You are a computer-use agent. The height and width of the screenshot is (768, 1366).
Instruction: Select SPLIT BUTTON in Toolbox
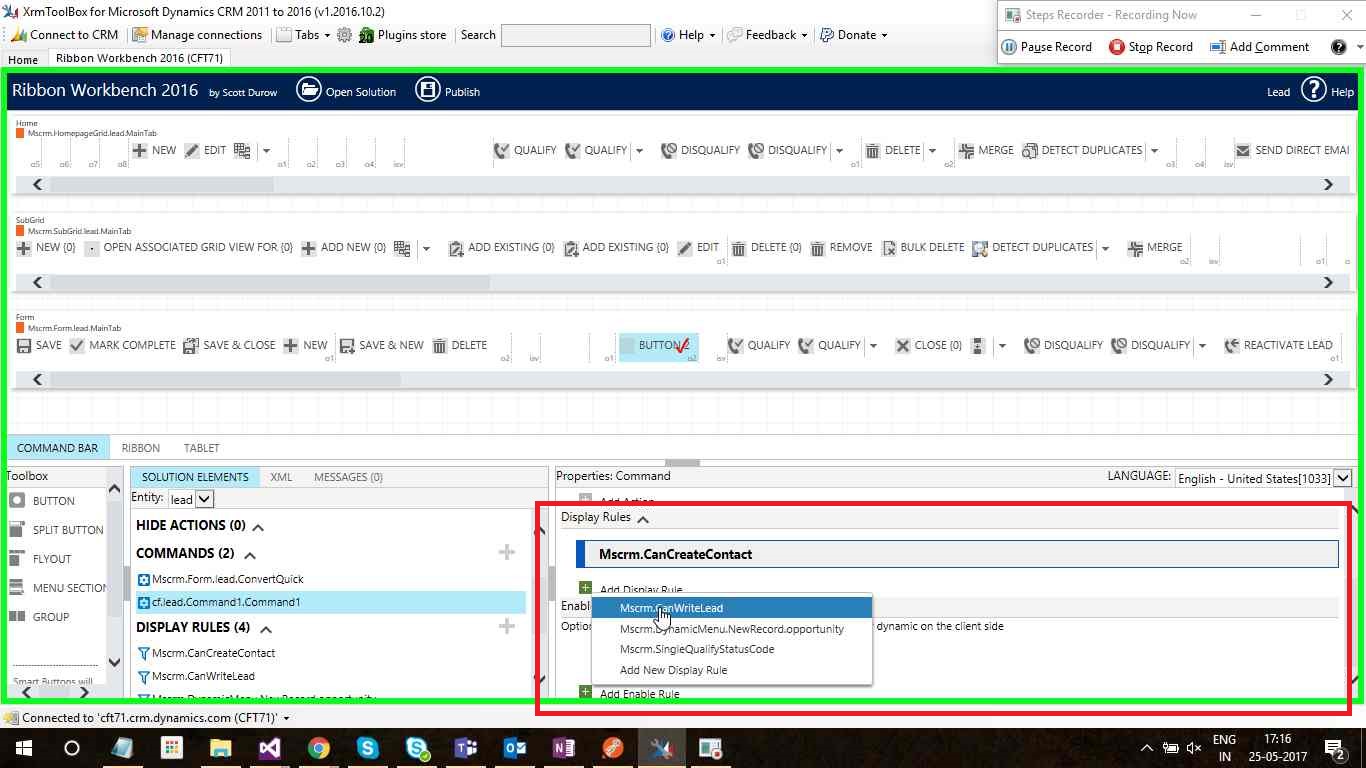click(x=56, y=530)
